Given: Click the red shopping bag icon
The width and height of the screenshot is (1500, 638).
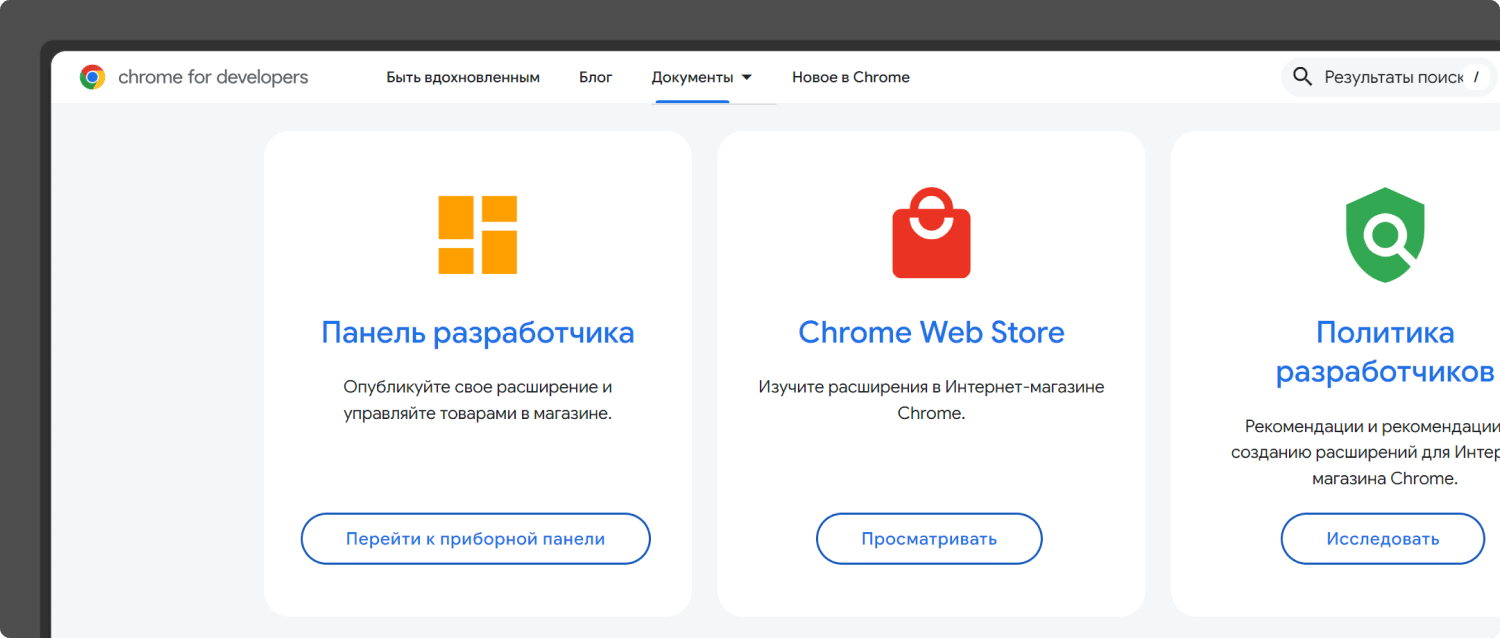Looking at the screenshot, I should (931, 233).
